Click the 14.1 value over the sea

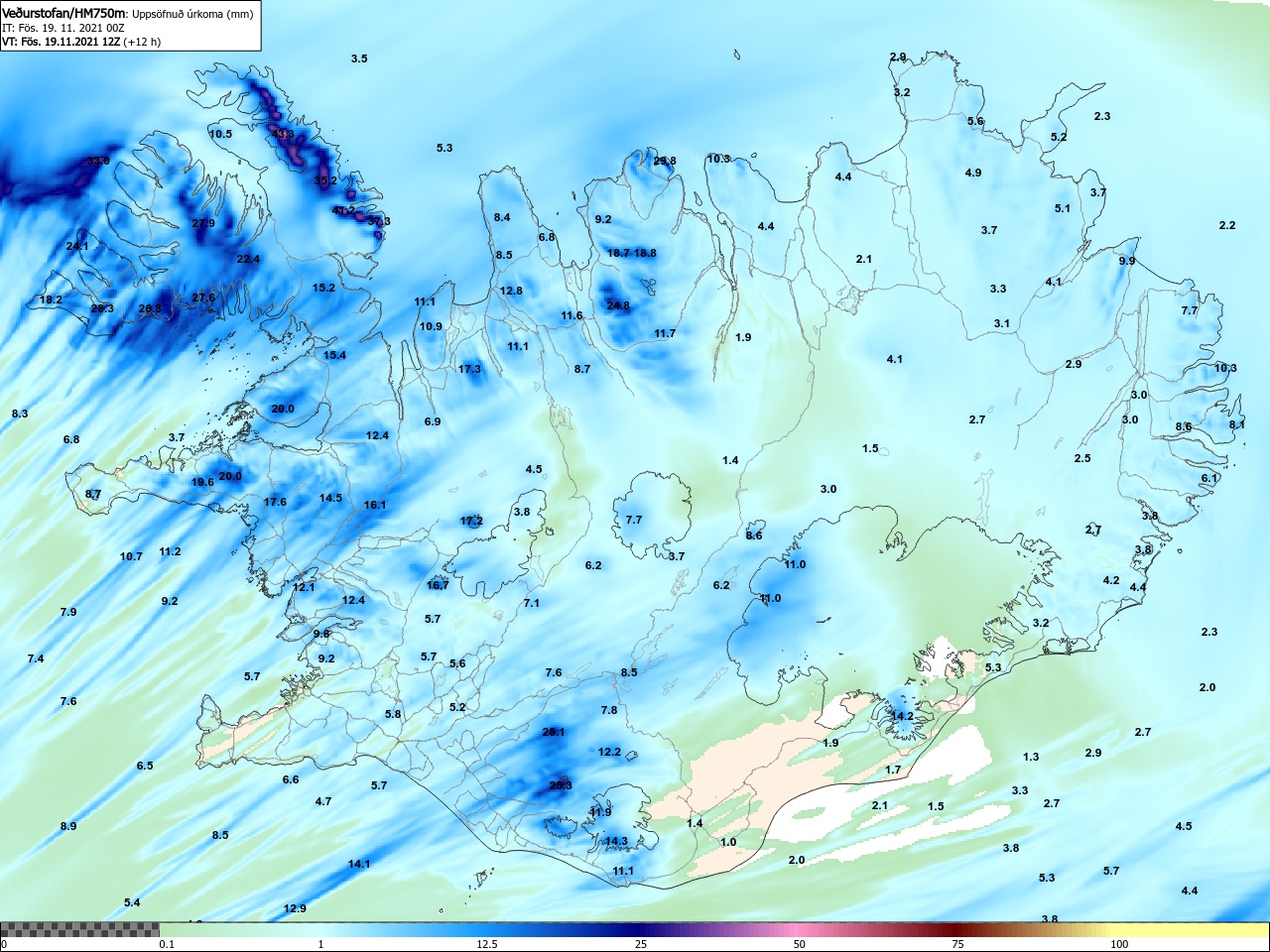pos(359,864)
